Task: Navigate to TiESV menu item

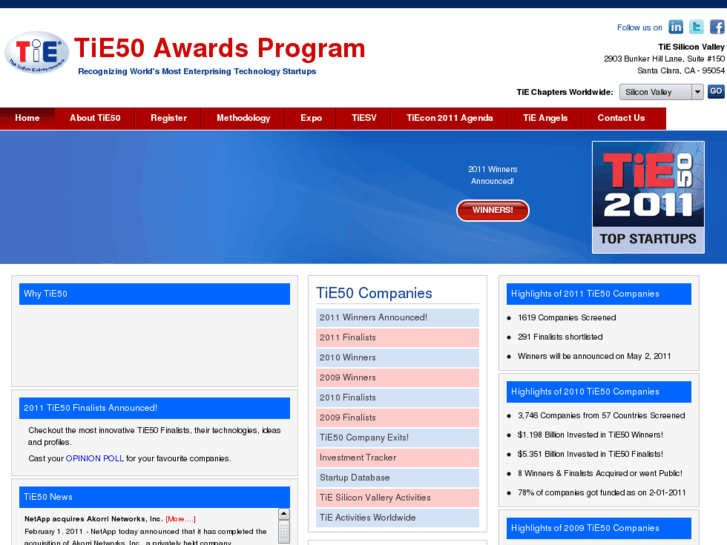Action: coord(364,118)
